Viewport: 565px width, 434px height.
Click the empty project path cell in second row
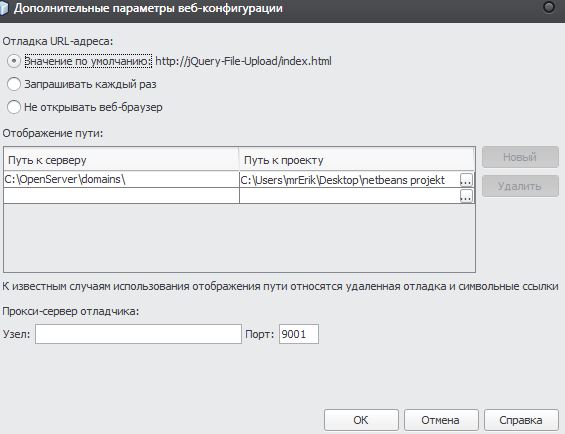pyautogui.click(x=350, y=196)
